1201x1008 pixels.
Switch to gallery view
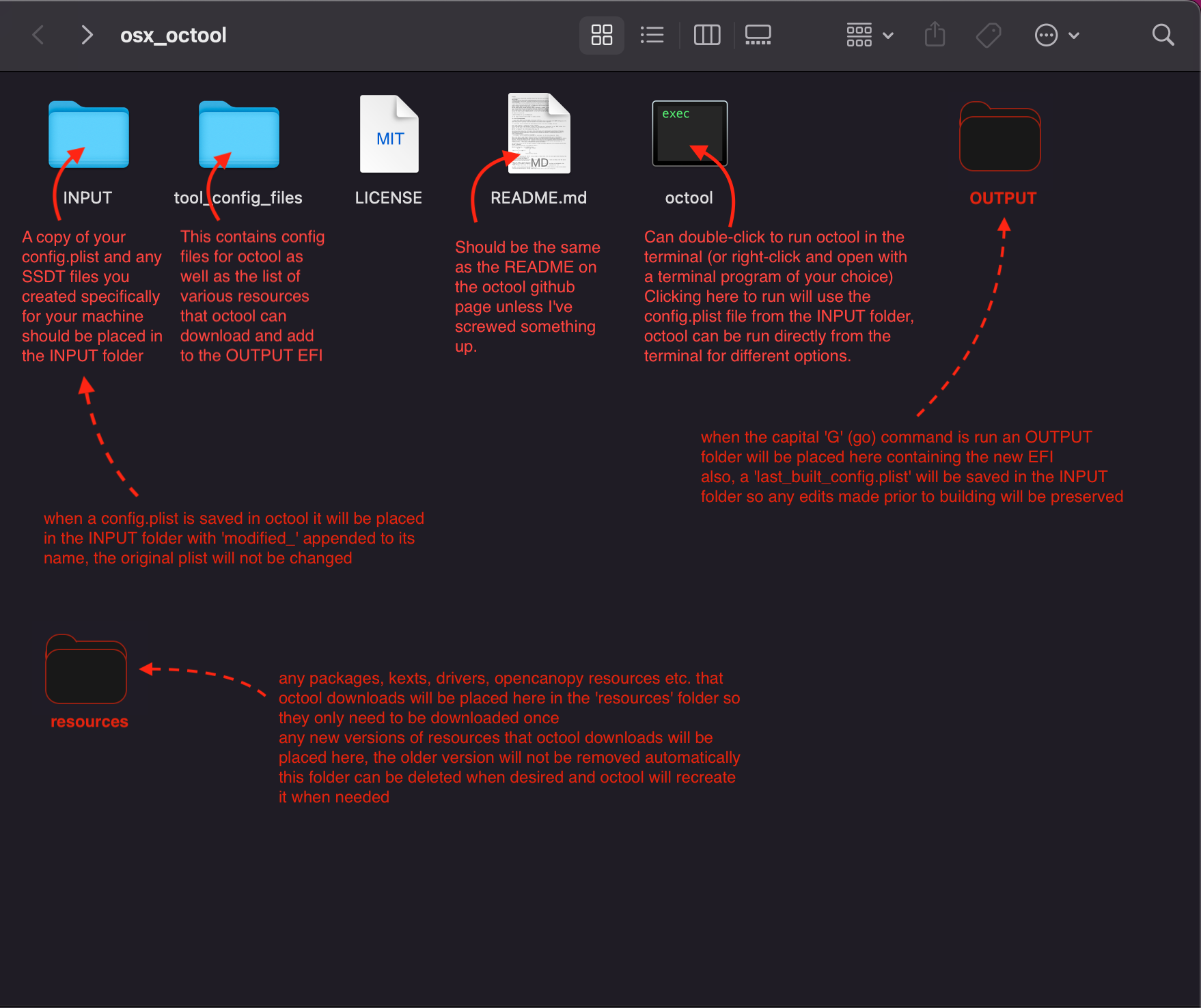(x=758, y=35)
